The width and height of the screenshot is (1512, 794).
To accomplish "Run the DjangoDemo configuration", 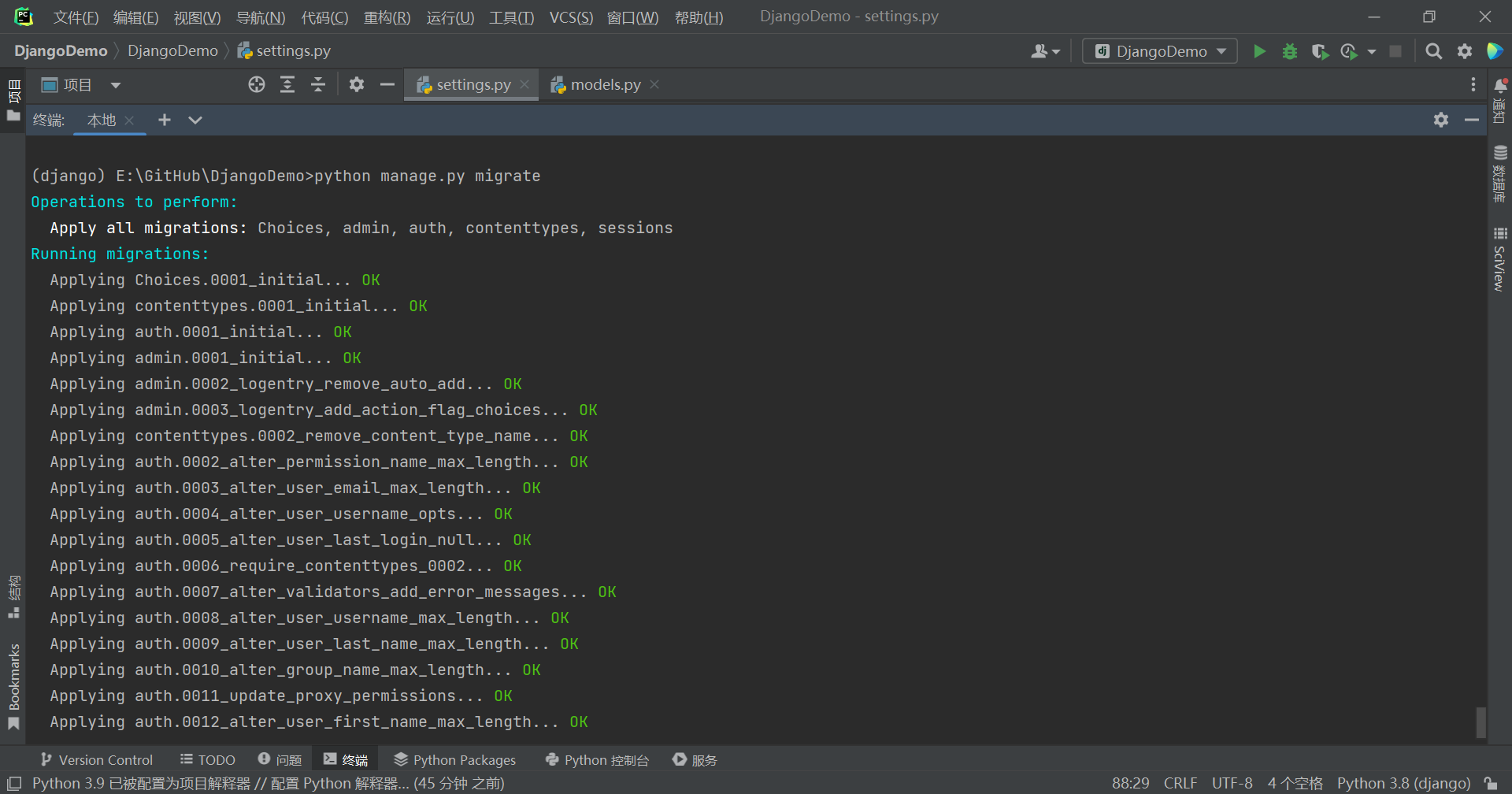I will (1259, 51).
